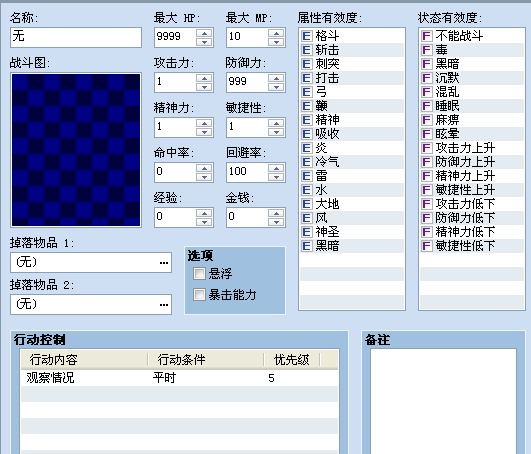
Task: Enable the 暴击能力 checkbox
Action: point(199,295)
